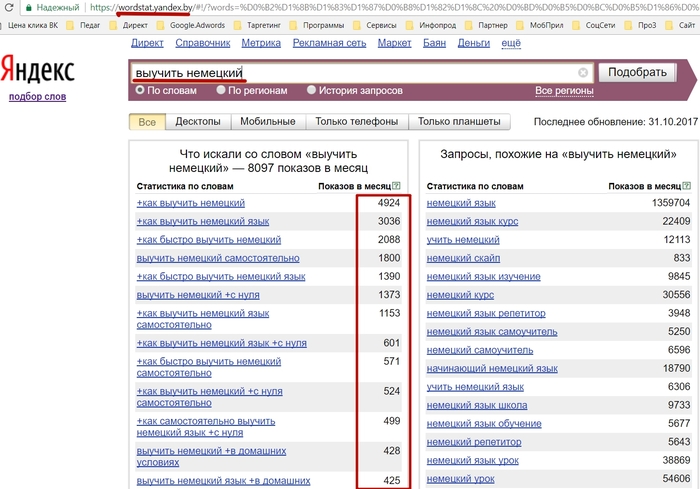Switch to the 'Только планшеты' tab
The width and height of the screenshot is (700, 489).
459,121
